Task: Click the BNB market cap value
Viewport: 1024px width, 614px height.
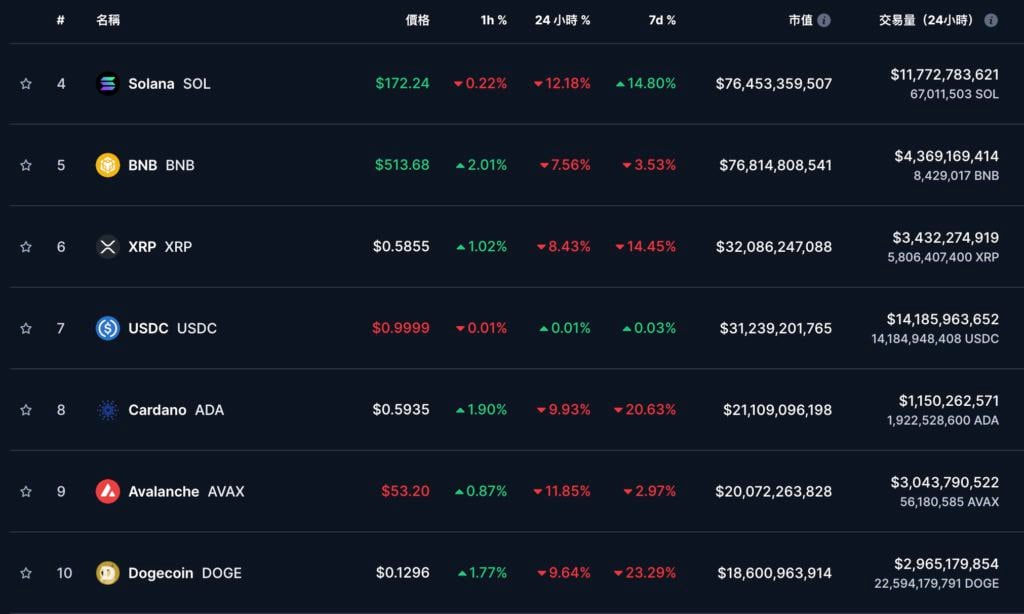Action: click(775, 165)
